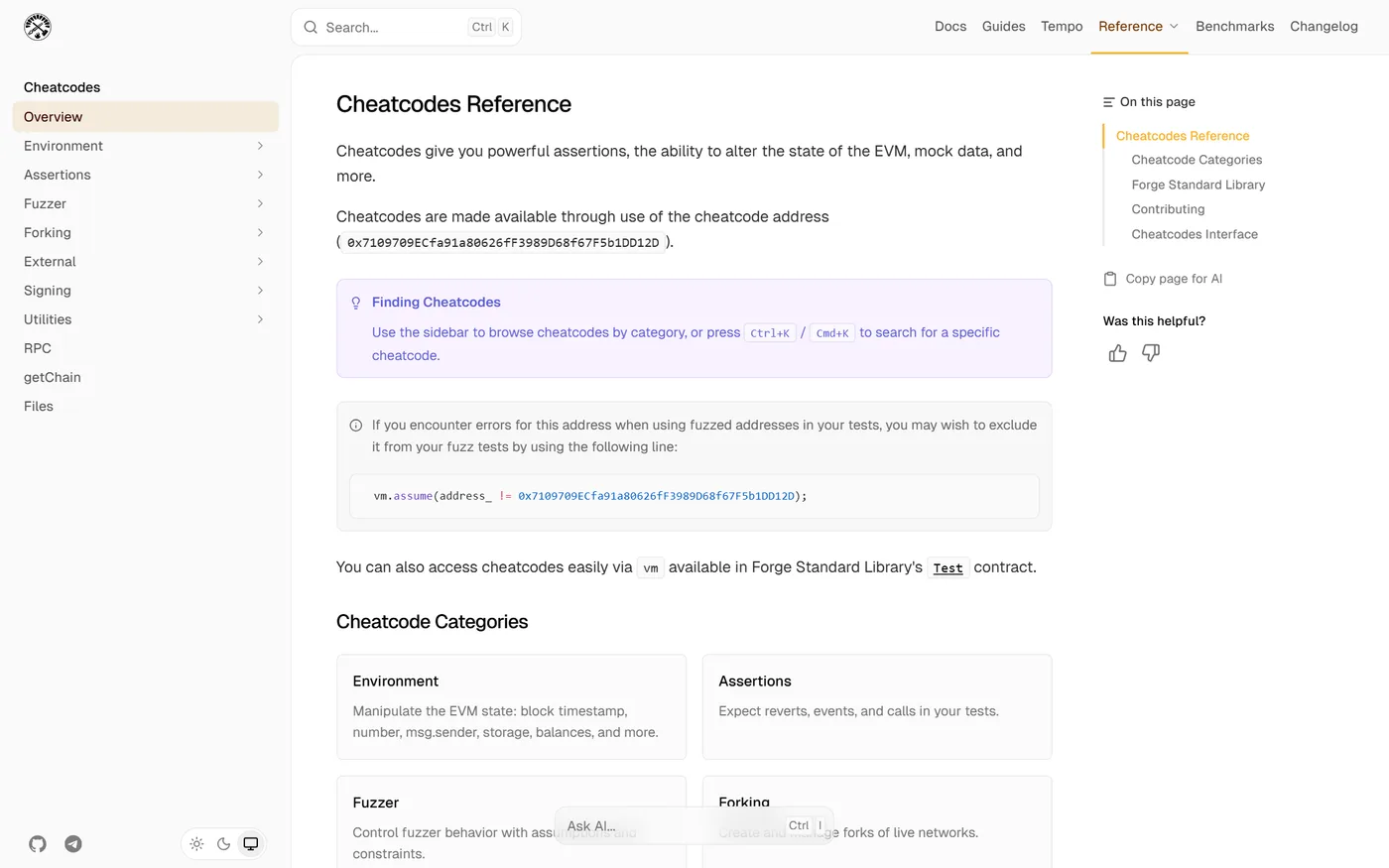1389x868 pixels.
Task: Open the Environment category card
Action: pos(511,707)
